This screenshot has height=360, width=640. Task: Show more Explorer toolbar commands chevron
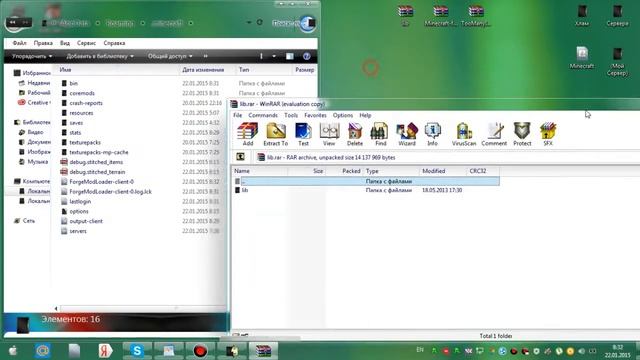(205, 56)
